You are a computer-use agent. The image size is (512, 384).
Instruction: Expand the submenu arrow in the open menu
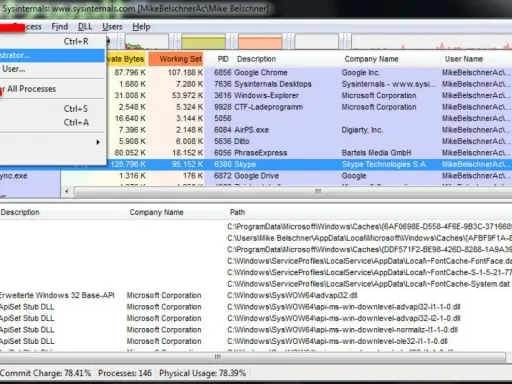98,142
